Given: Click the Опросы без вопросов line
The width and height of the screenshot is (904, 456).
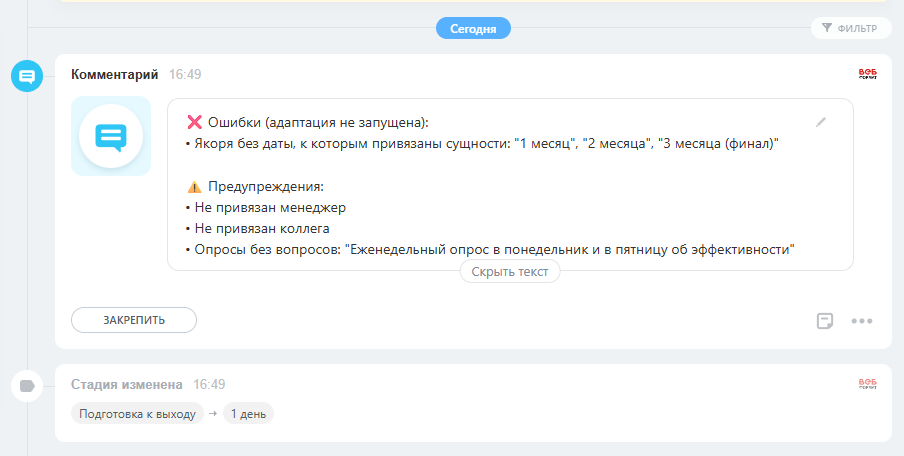Looking at the screenshot, I should click(x=491, y=250).
